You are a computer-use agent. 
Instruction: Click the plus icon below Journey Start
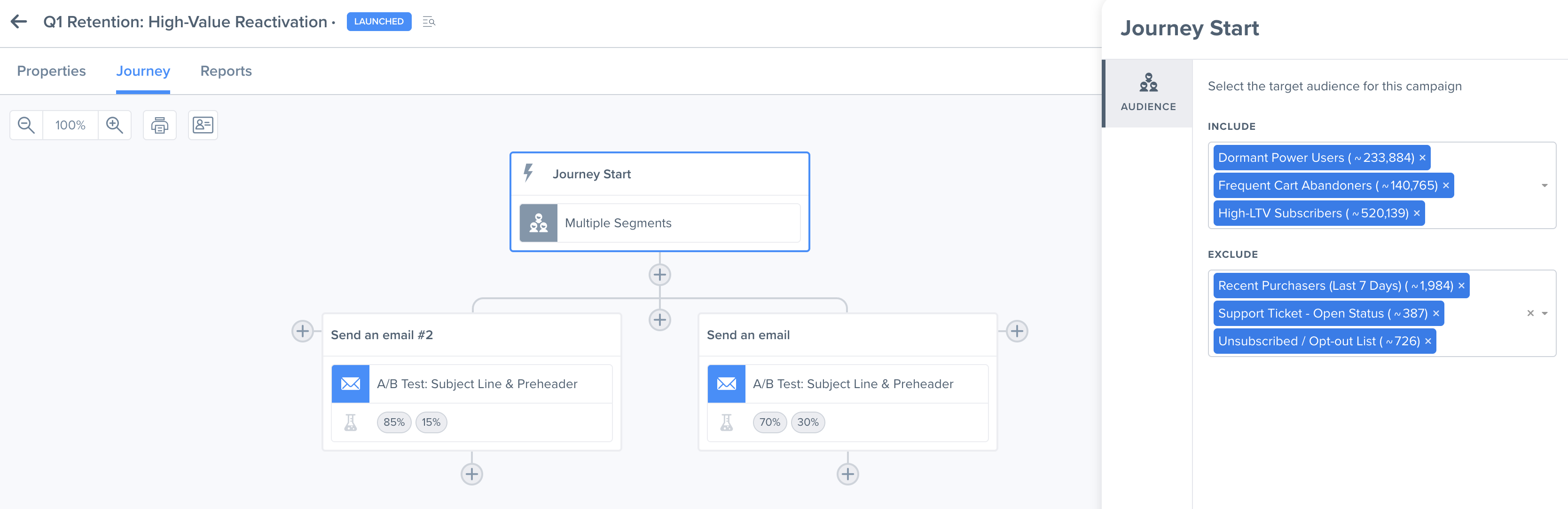click(x=660, y=275)
